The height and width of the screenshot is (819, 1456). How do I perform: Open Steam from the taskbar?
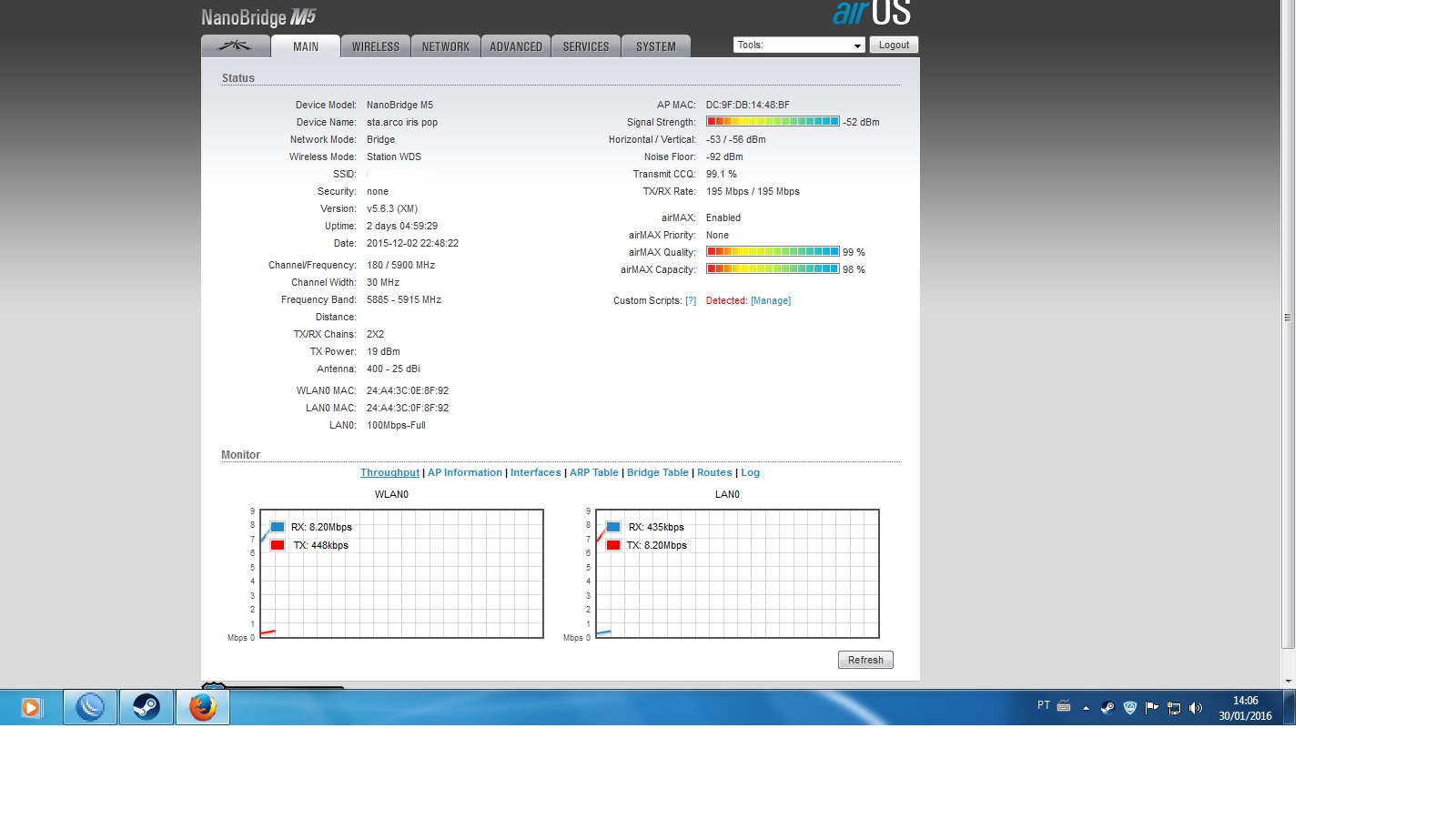(x=147, y=707)
